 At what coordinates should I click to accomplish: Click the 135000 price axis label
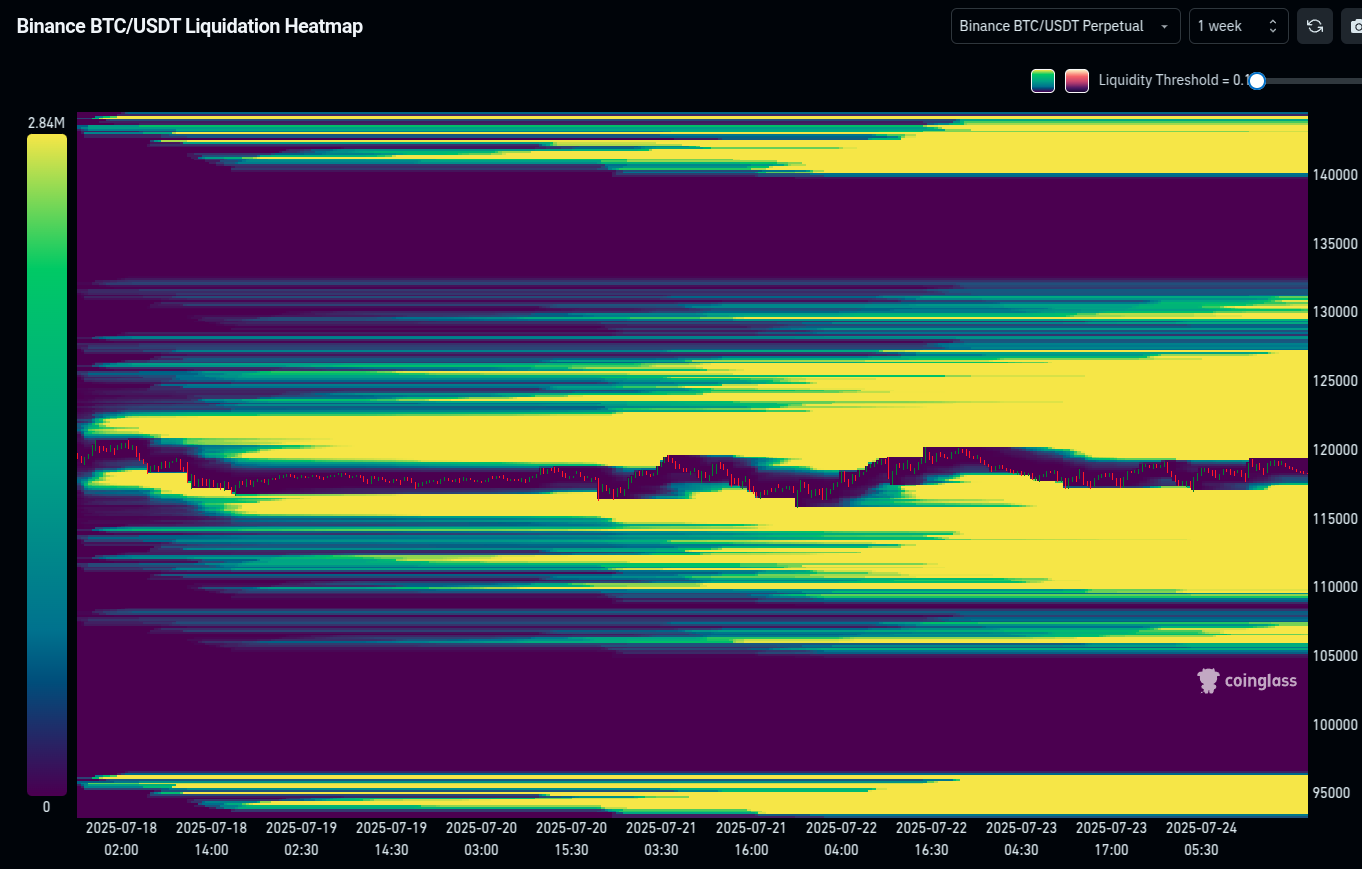pos(1335,244)
